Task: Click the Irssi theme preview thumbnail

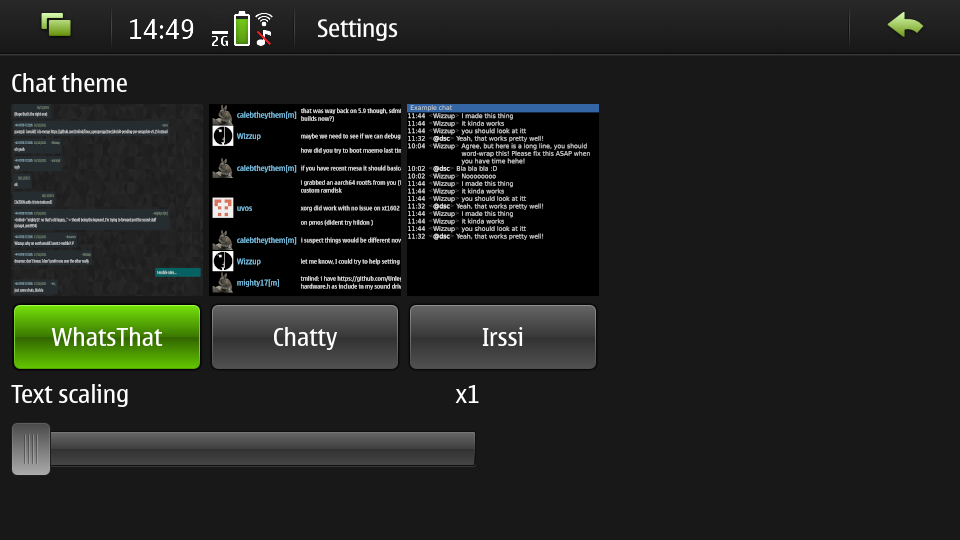Action: pos(503,200)
